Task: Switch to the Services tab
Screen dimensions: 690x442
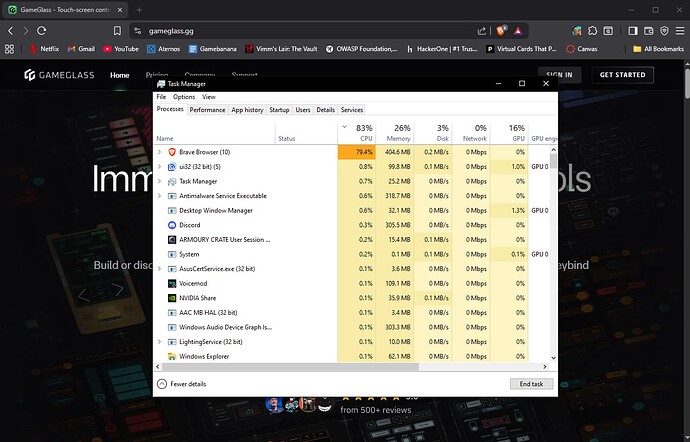Action: click(352, 110)
